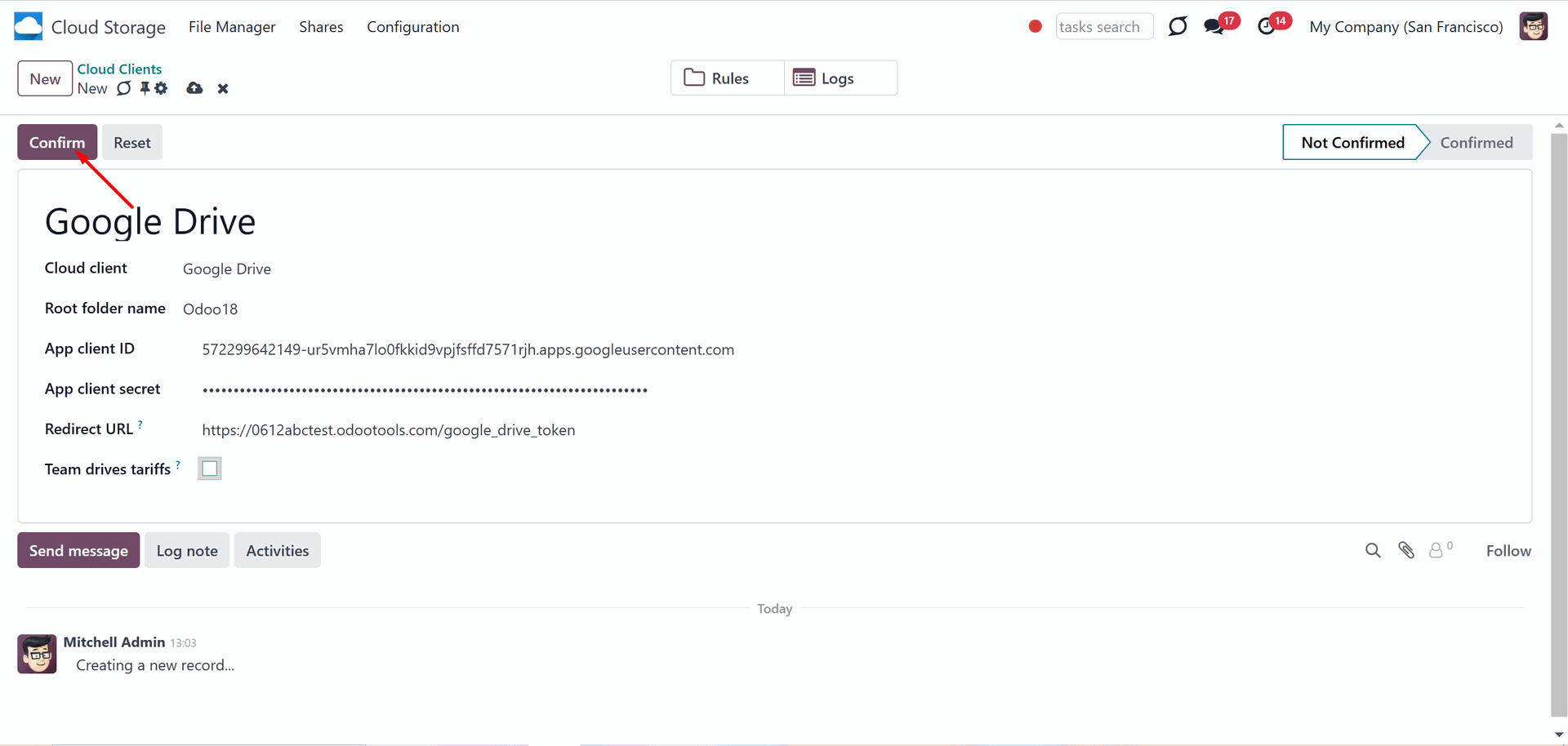Show followers using the person icon
Screen dimensions: 1568x746
point(1437,551)
